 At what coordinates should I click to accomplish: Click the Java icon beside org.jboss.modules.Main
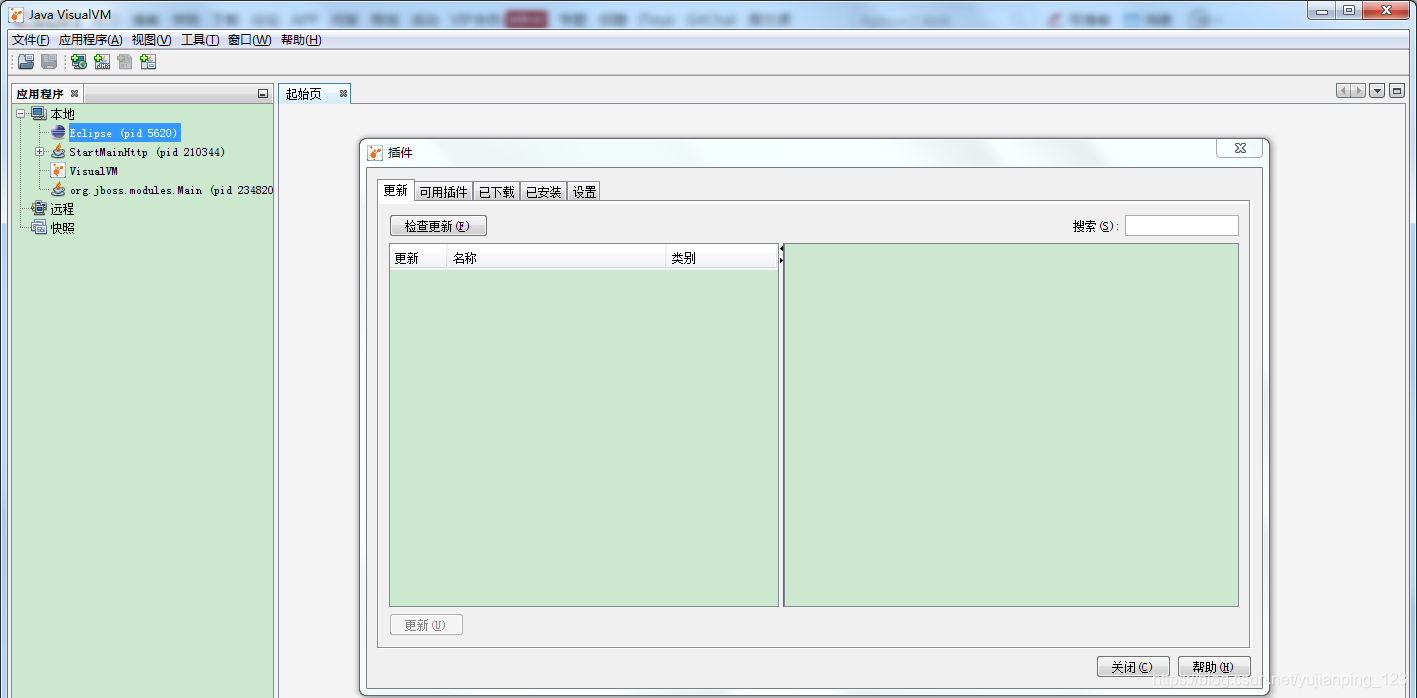tap(58, 190)
